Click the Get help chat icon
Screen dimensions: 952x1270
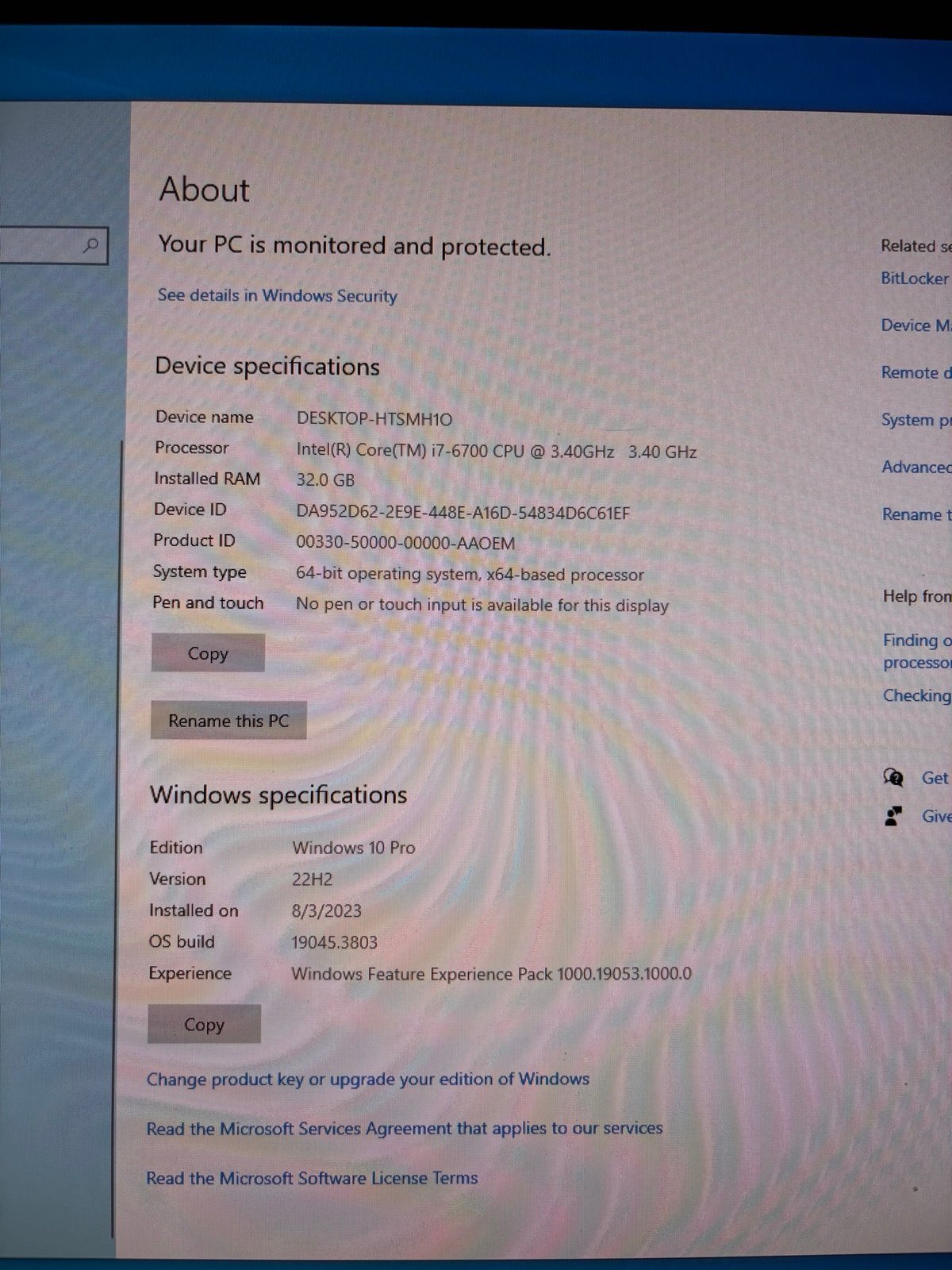pos(893,777)
